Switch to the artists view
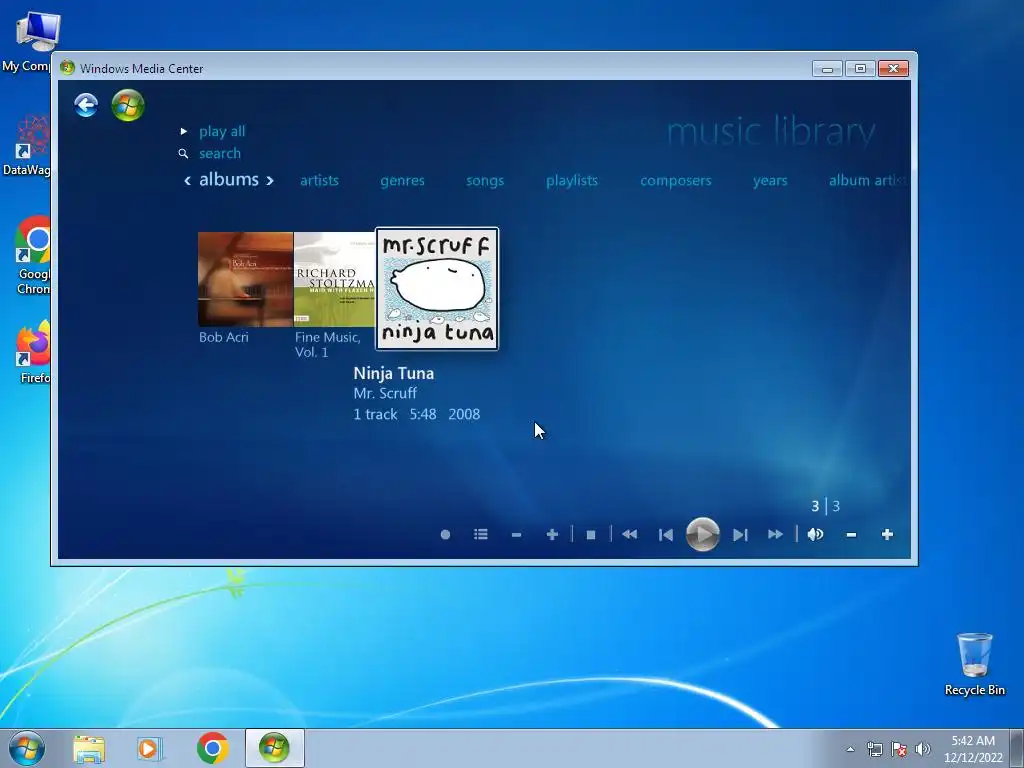This screenshot has height=768, width=1024. (319, 180)
